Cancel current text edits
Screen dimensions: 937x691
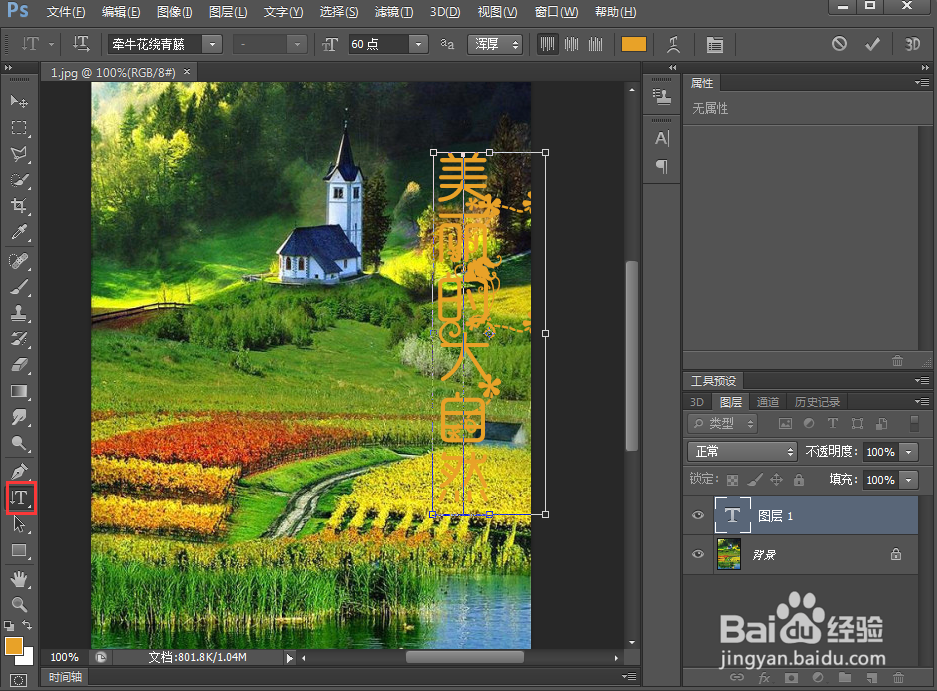click(x=839, y=44)
